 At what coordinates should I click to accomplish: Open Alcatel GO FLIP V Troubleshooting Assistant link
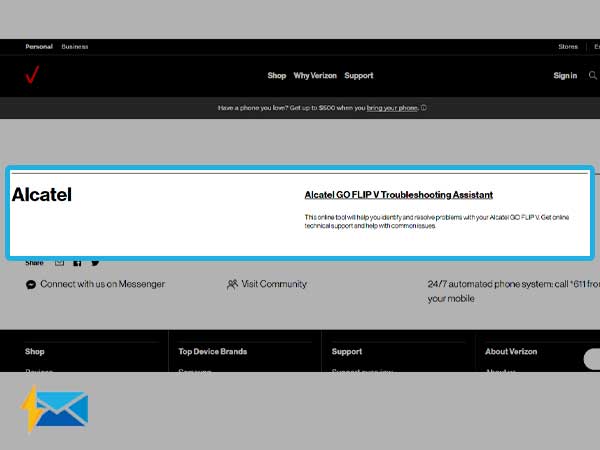(399, 195)
